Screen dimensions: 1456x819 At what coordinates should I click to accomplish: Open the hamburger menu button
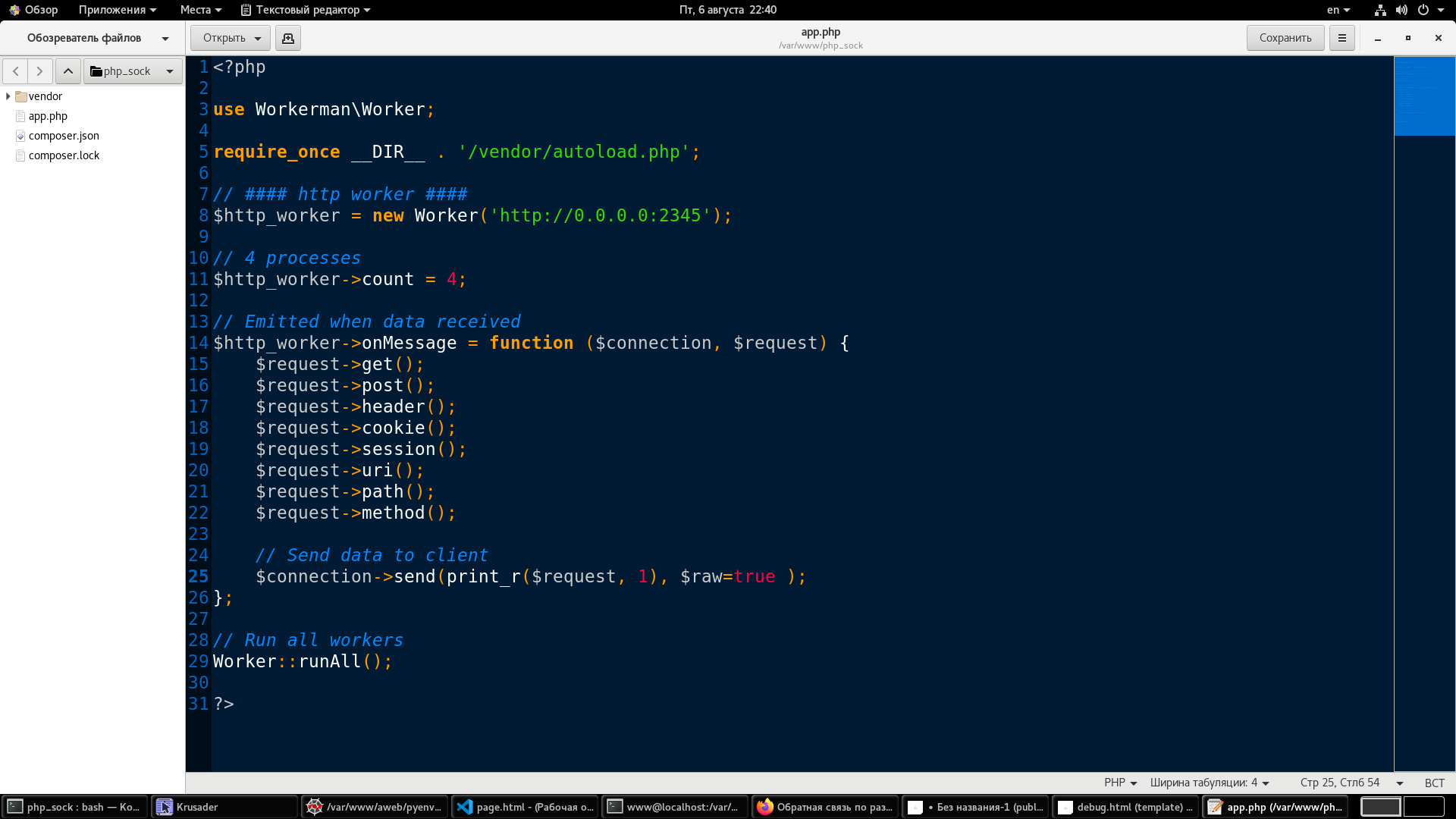pyautogui.click(x=1341, y=38)
